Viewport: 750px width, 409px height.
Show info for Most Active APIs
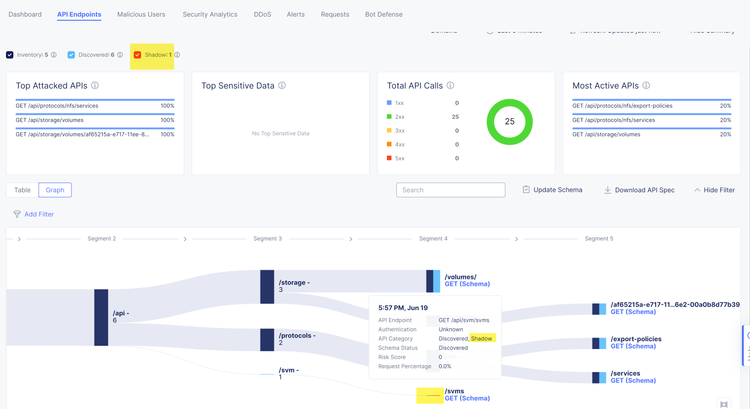[x=646, y=86]
